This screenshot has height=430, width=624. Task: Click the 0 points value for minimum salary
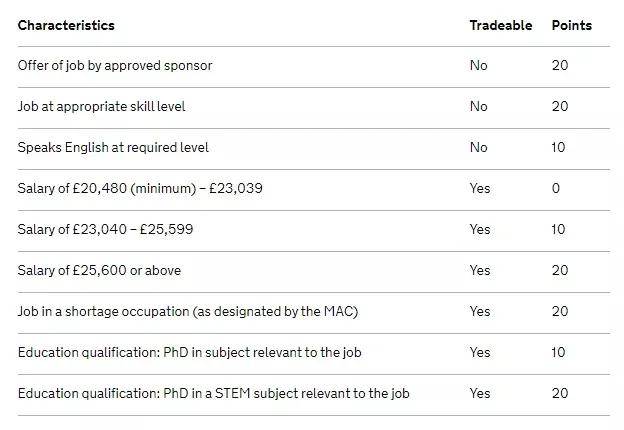(556, 189)
